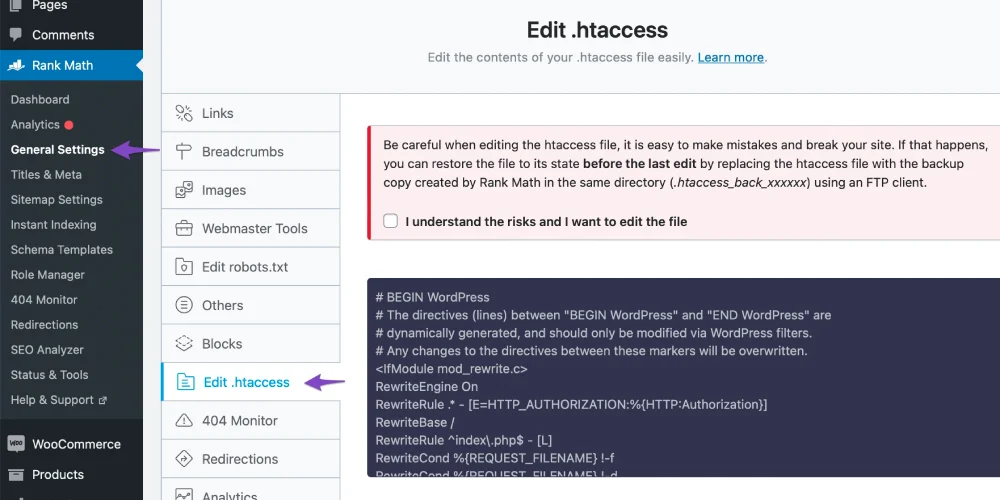Open Instant Indexing submenu item
Viewport: 1000px width, 500px height.
[x=54, y=224]
